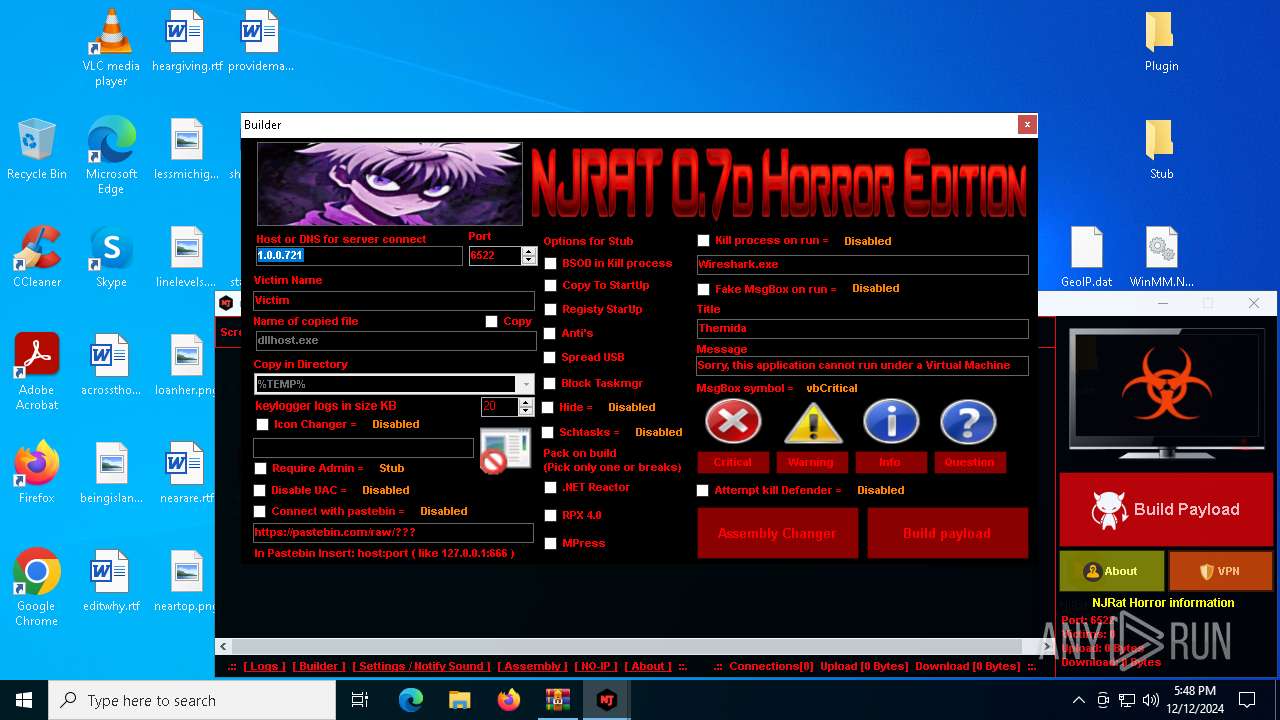Open CCleaner desktop shortcut
This screenshot has width=1280, height=720.
click(37, 257)
